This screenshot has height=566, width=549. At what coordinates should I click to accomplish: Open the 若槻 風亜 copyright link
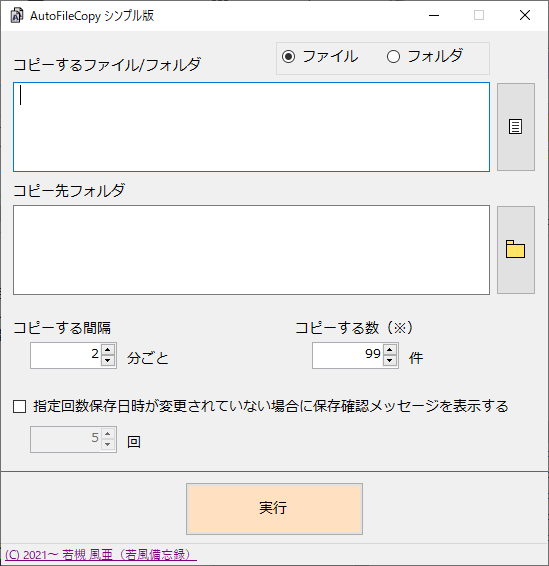101,554
